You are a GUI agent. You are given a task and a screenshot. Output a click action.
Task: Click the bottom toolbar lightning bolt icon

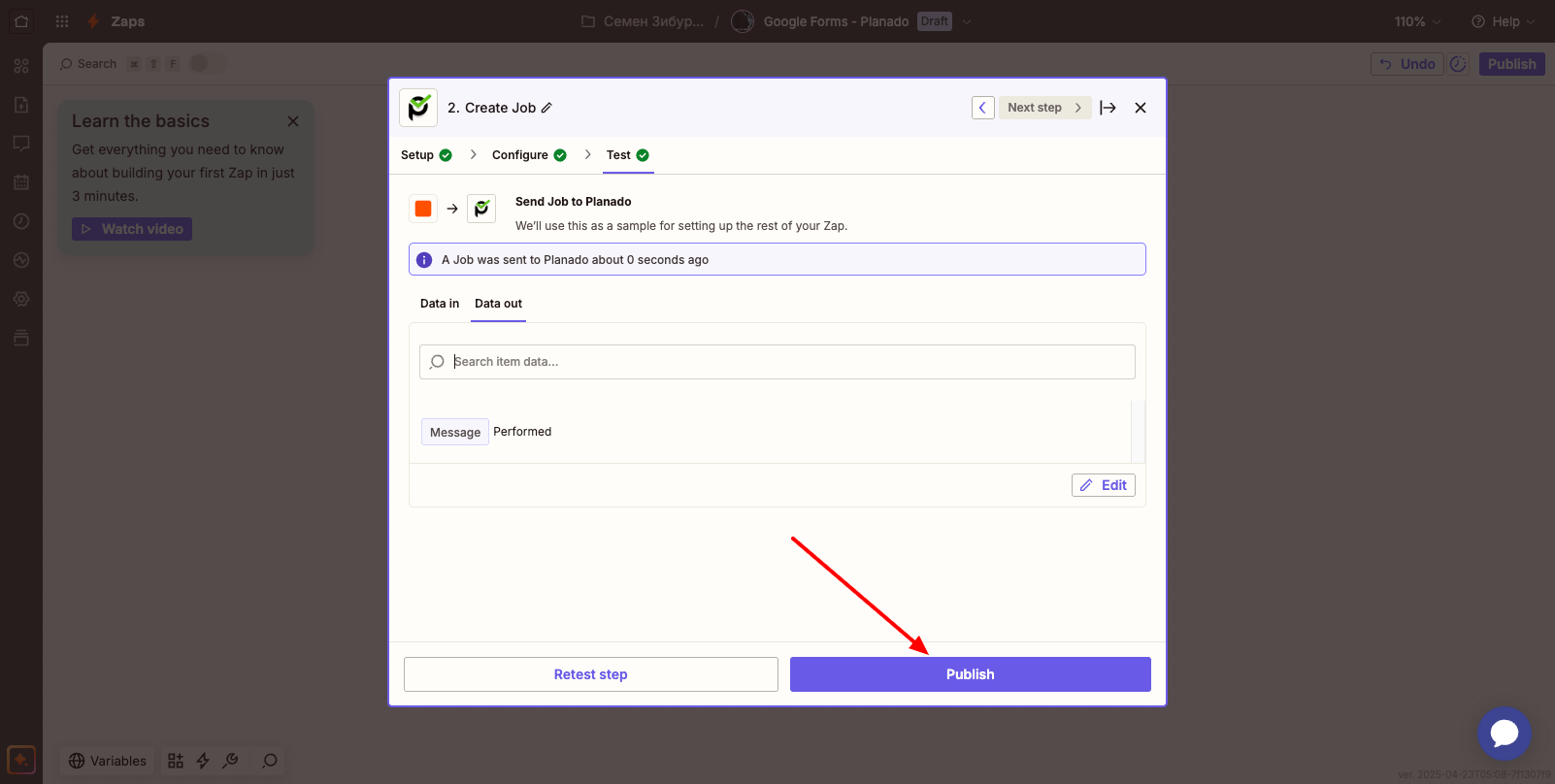coord(203,761)
